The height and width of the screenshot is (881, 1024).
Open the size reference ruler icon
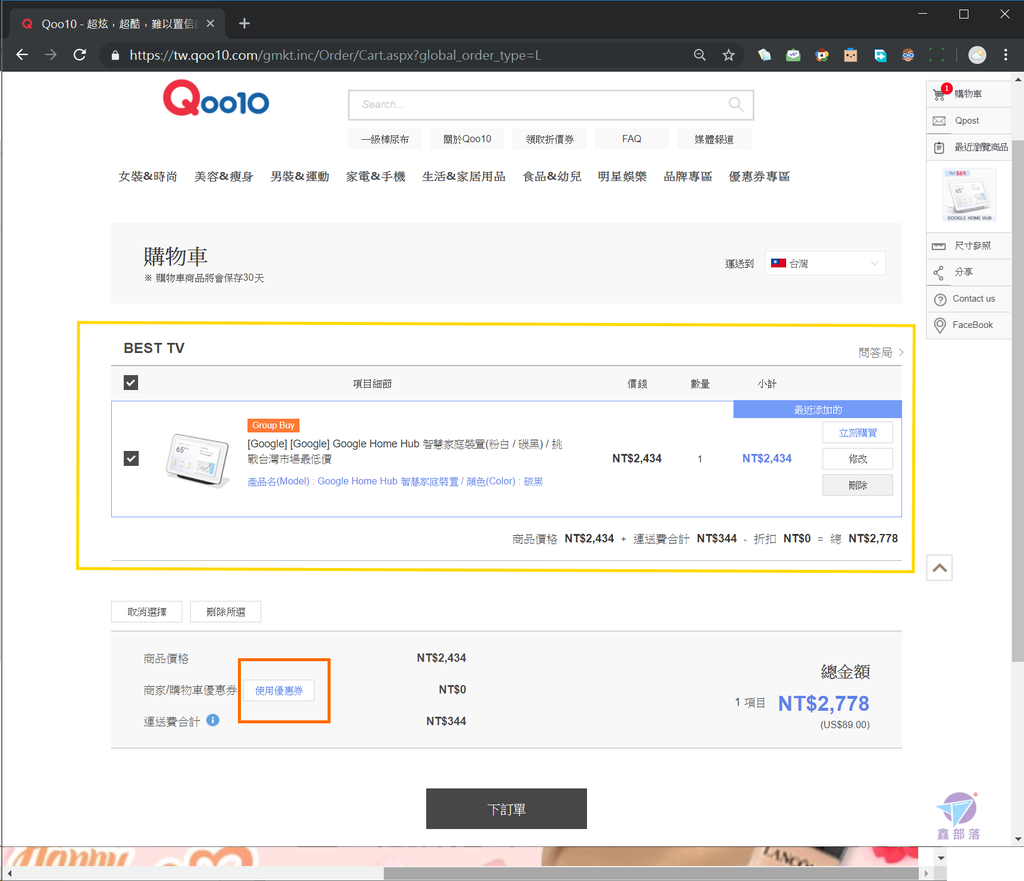(x=938, y=246)
